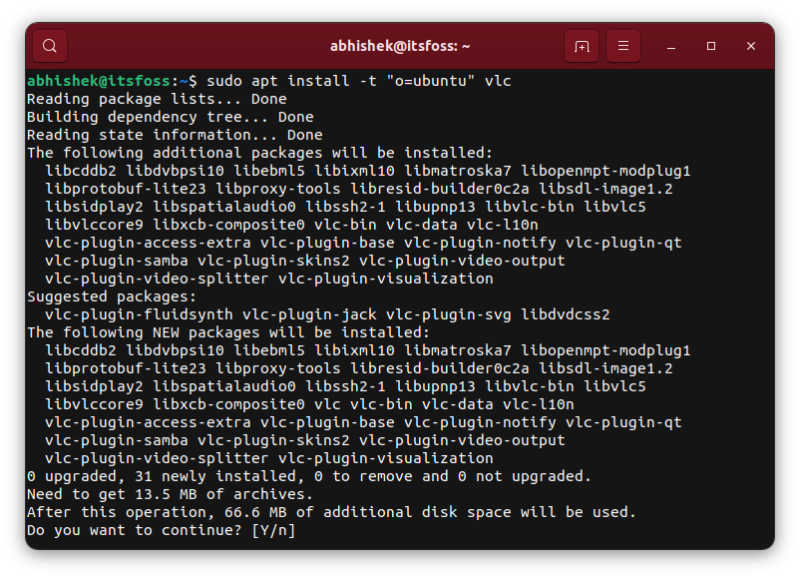
Task: Maximize the terminal window
Action: (711, 46)
